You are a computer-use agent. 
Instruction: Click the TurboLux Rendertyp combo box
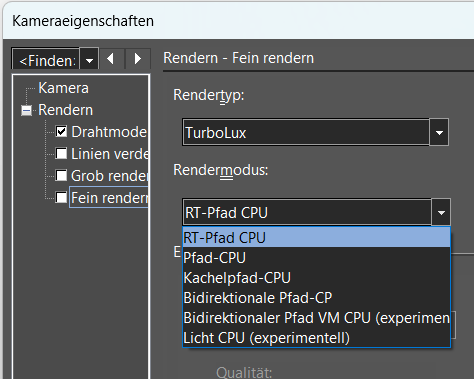[x=306, y=133]
